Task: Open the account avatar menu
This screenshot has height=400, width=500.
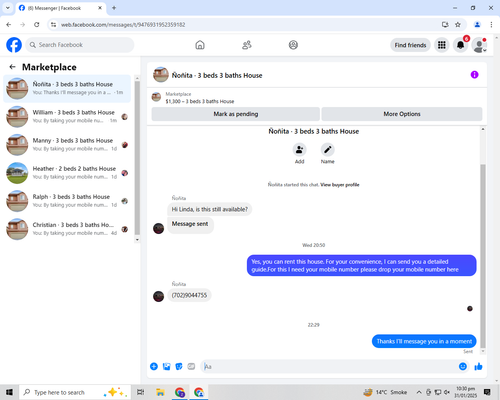Action: tap(479, 45)
